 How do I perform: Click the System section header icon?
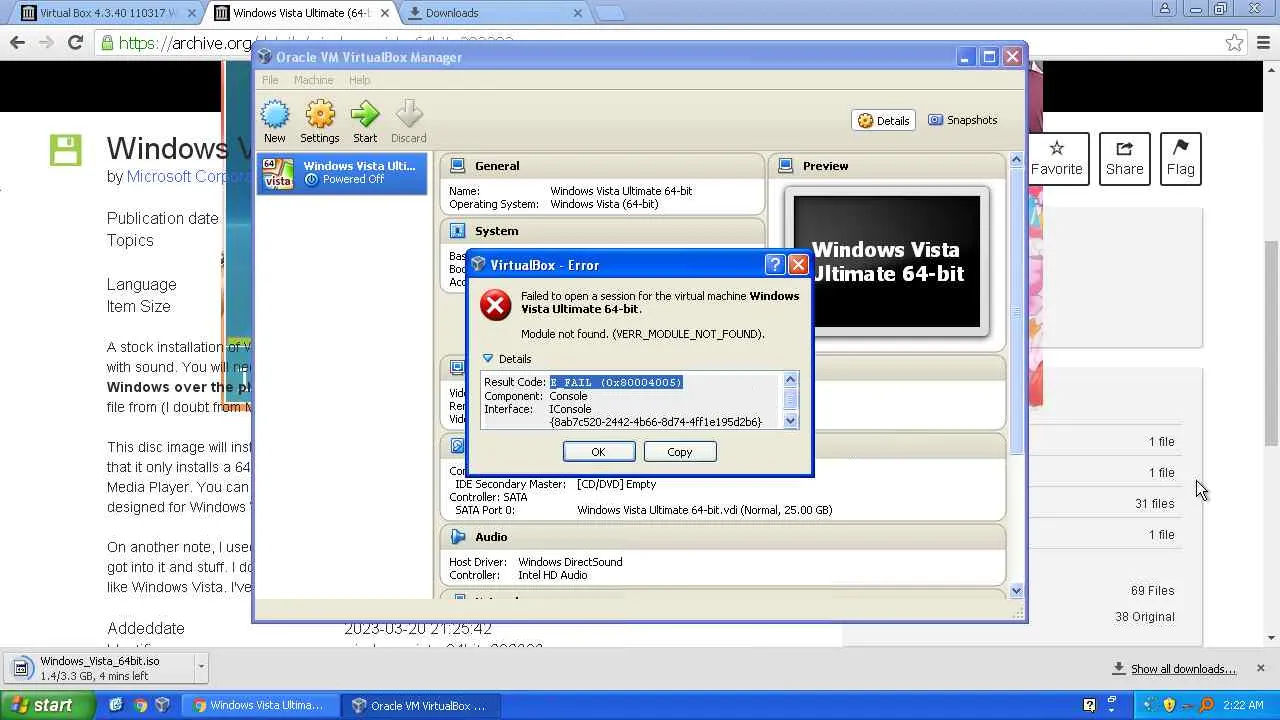(x=457, y=231)
